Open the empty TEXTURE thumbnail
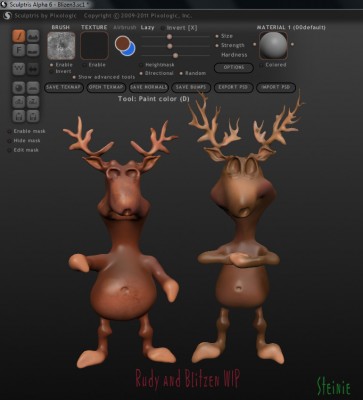The image size is (363, 400). (x=94, y=46)
